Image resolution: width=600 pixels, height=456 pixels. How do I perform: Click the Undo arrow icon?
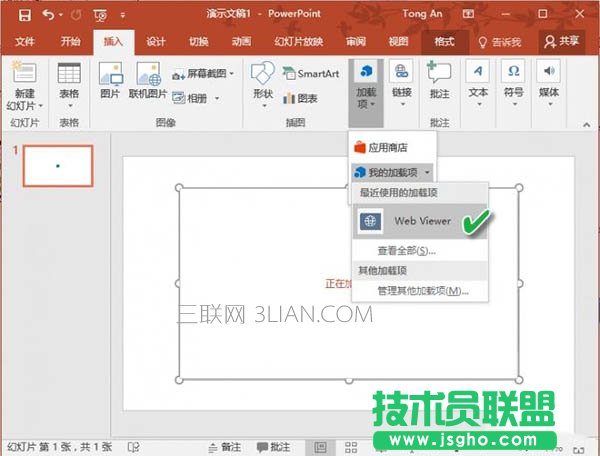click(x=48, y=15)
